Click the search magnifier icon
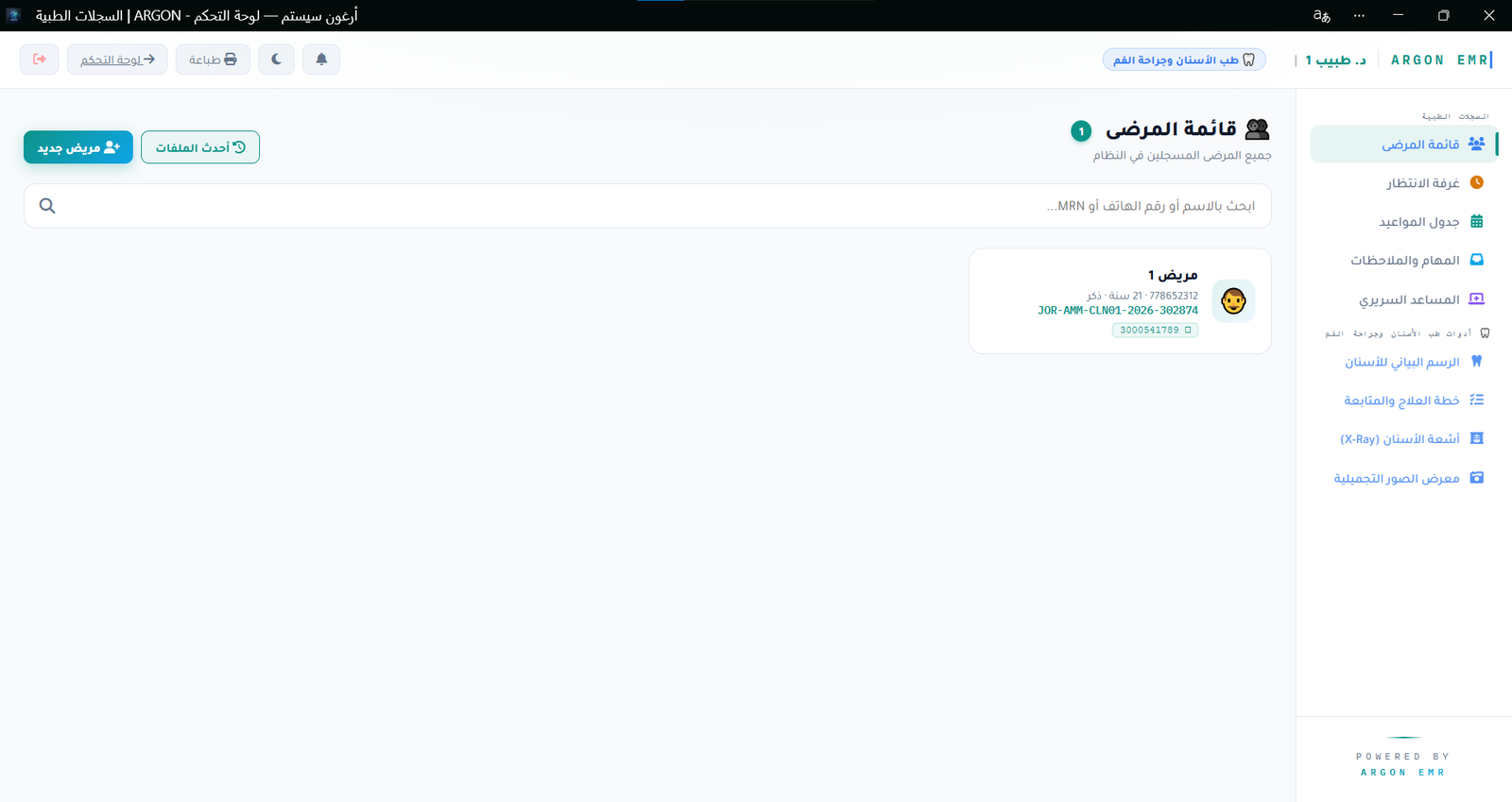The image size is (1512, 802). click(47, 206)
